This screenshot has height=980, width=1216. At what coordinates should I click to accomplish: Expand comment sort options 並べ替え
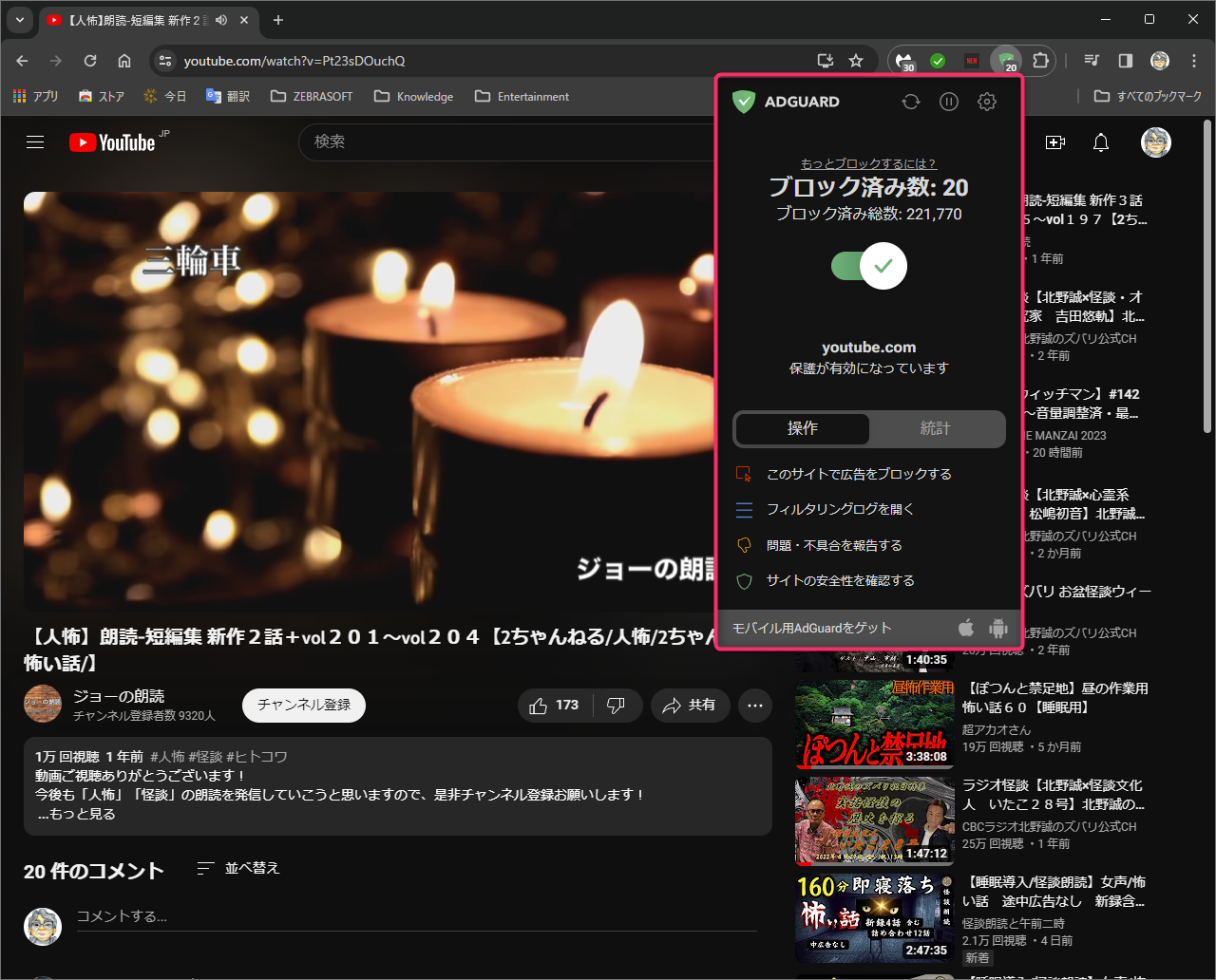pyautogui.click(x=238, y=868)
